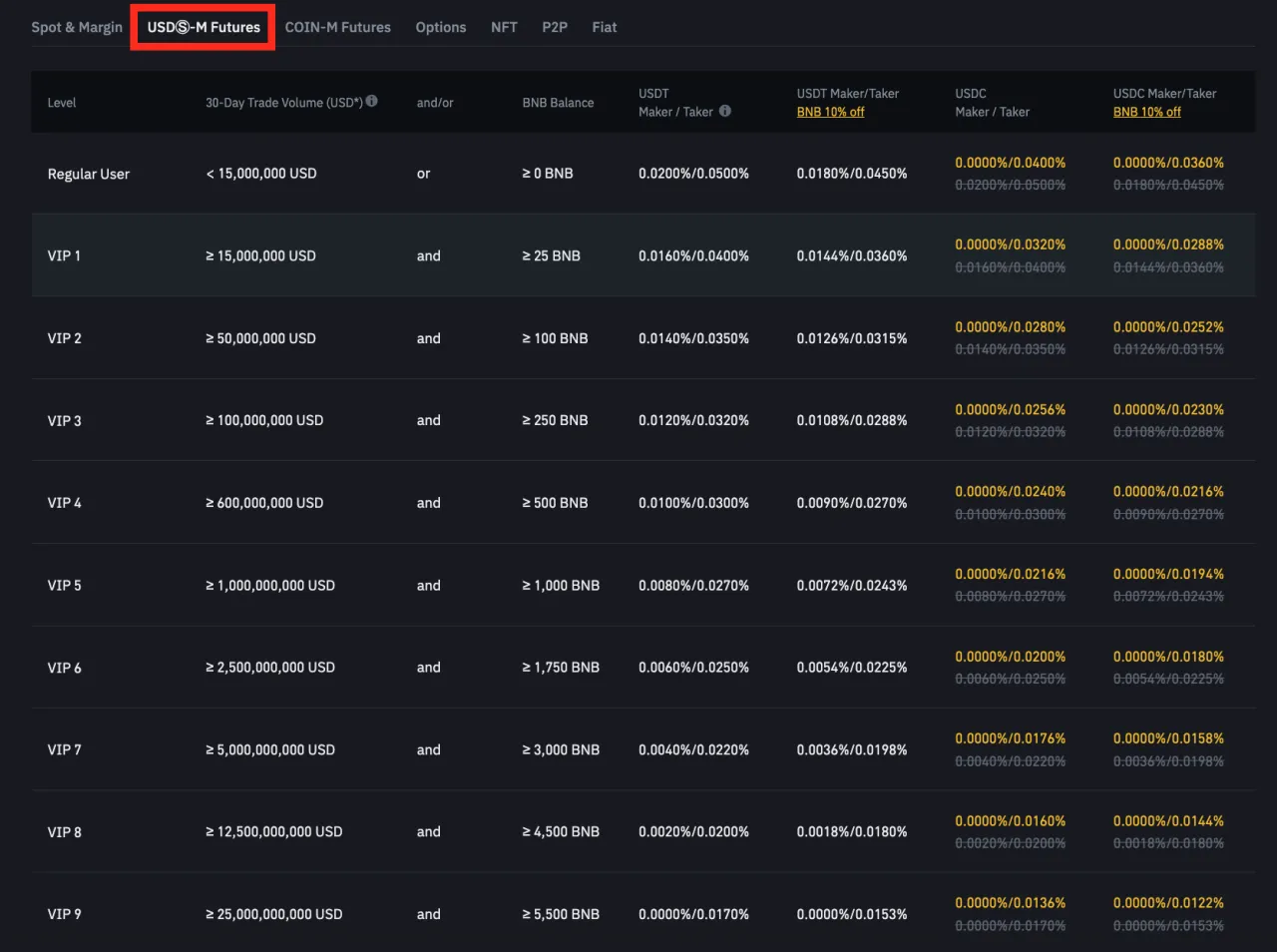Click the 'or' cell in Regular User row
1277x952 pixels.
(424, 174)
